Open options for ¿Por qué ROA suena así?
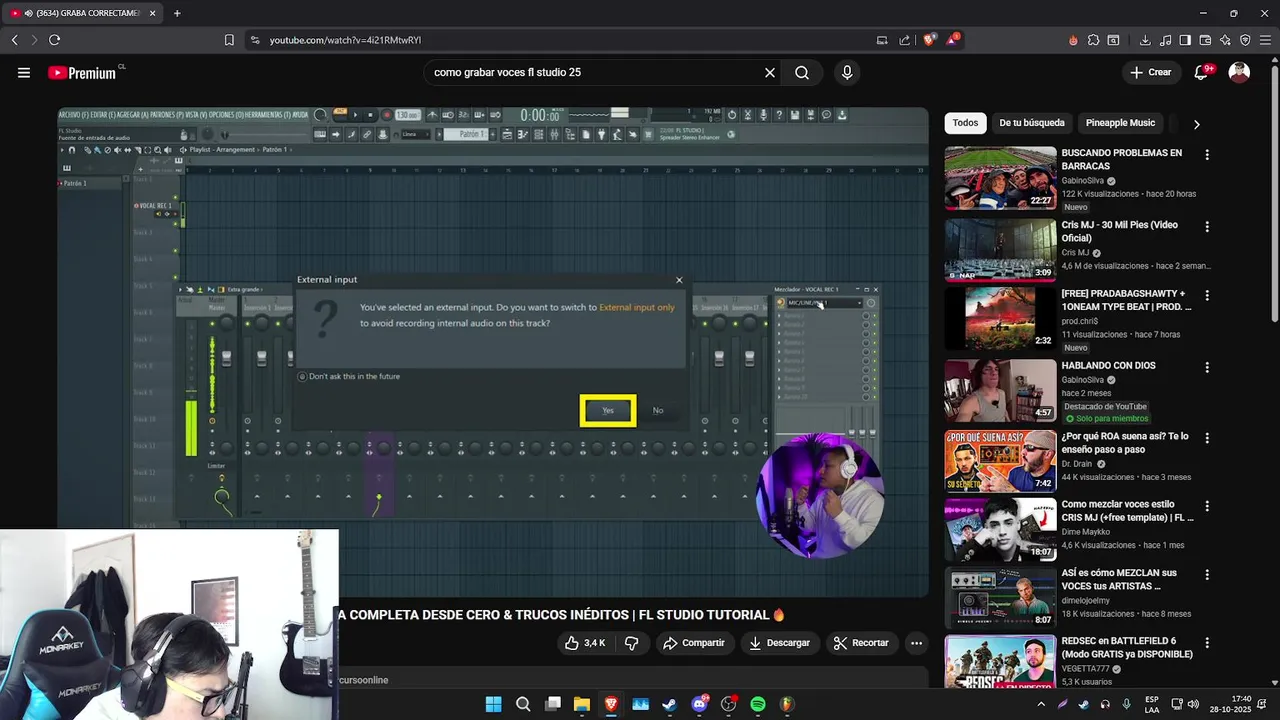This screenshot has width=1280, height=720. 1207,439
